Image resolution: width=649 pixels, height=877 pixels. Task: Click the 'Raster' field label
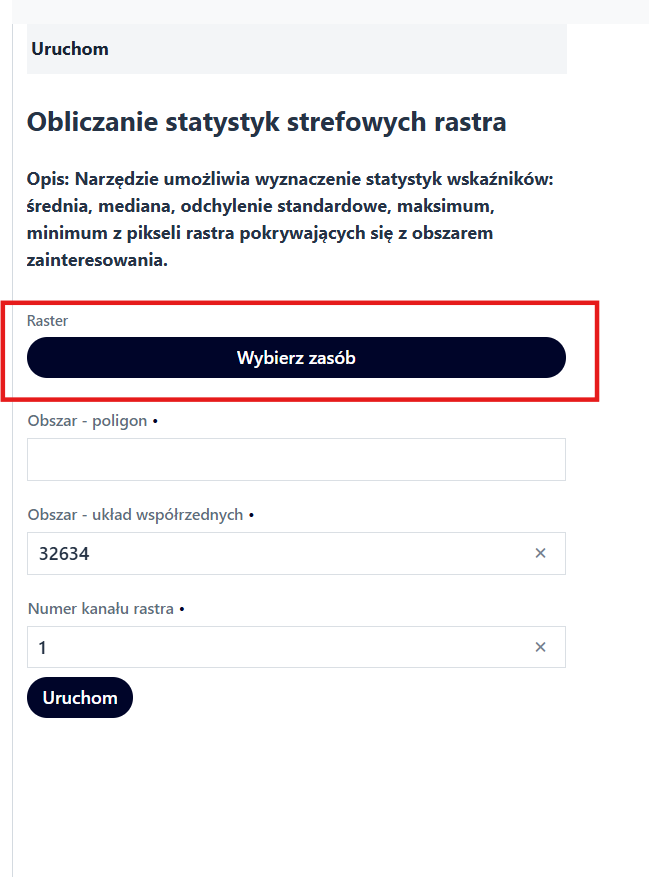point(47,321)
